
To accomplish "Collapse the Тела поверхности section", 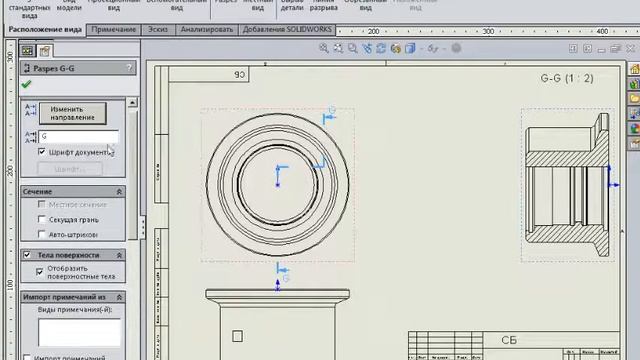I will [x=119, y=255].
